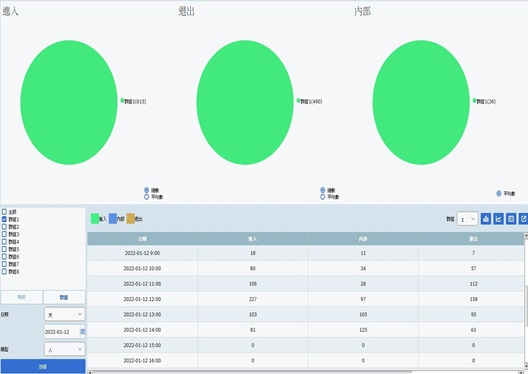Click 退出 value 7 in 9:00 row
Screen dimensions: 528x374
tap(473, 253)
